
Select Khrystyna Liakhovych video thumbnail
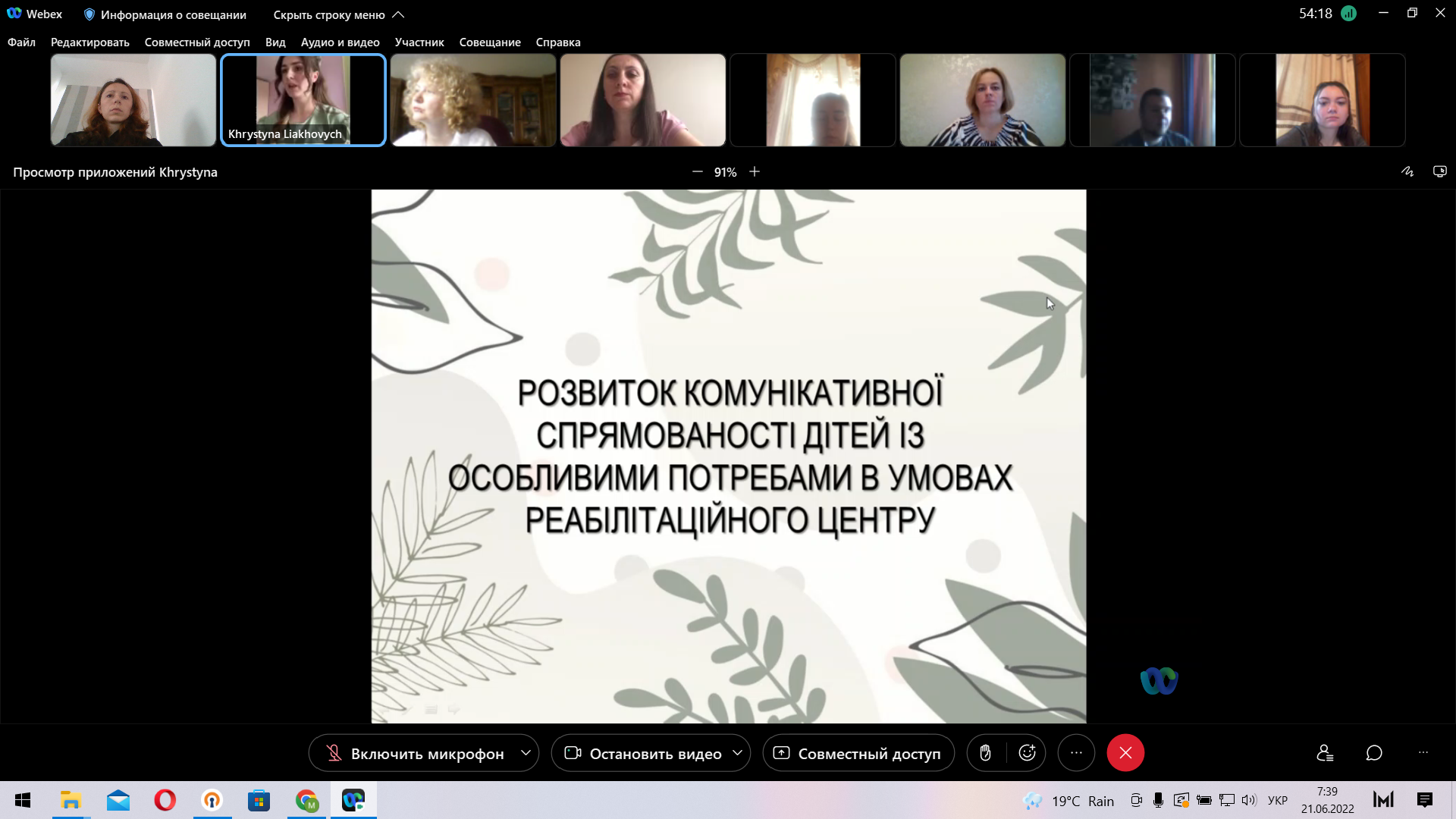coord(303,100)
